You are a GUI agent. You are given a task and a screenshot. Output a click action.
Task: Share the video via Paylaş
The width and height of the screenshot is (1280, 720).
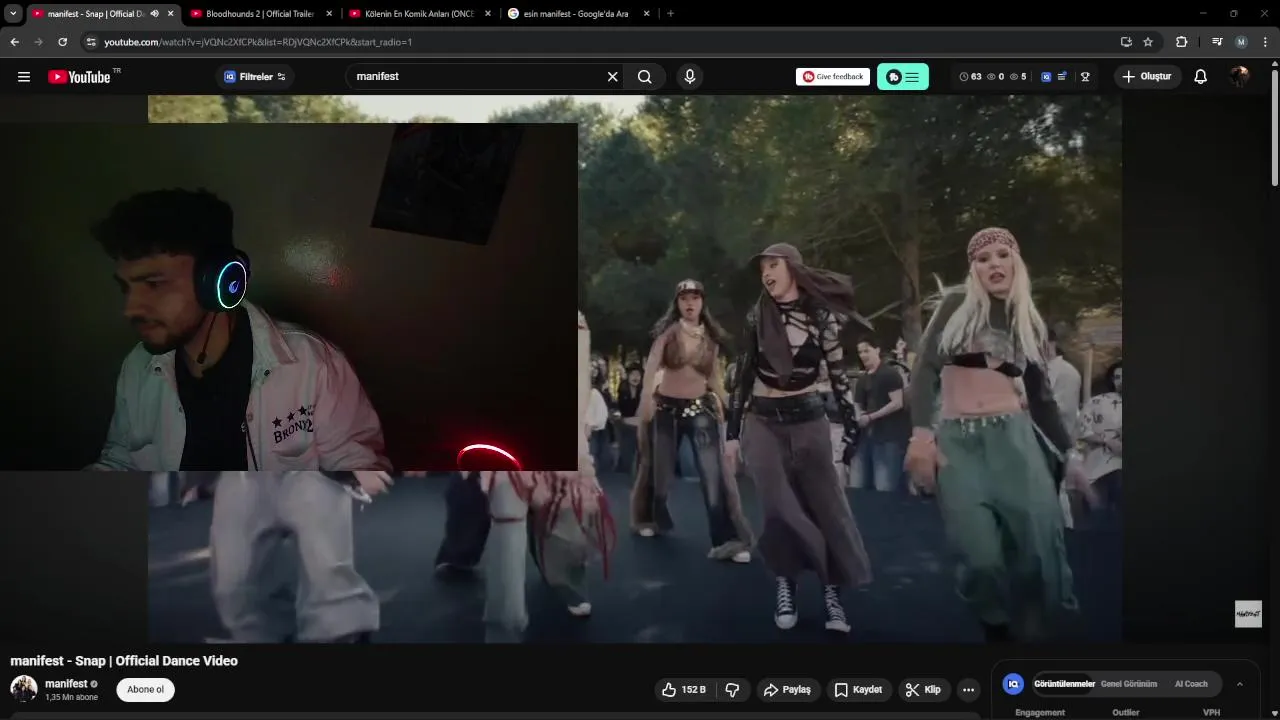point(787,690)
